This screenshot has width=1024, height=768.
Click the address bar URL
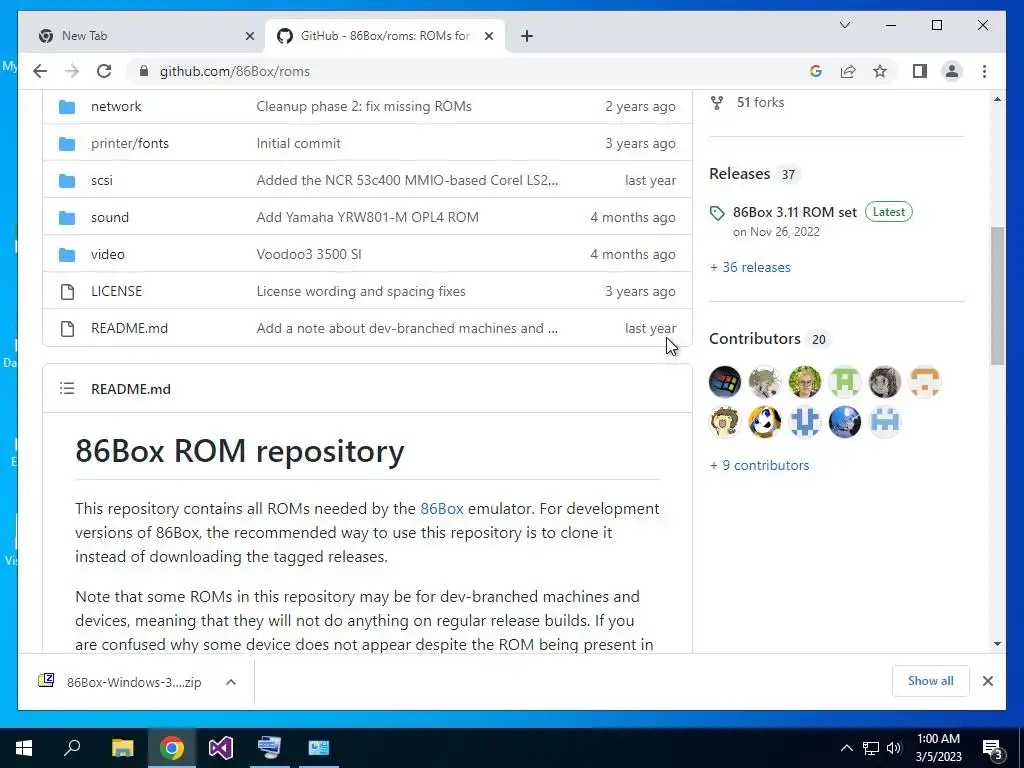[235, 71]
